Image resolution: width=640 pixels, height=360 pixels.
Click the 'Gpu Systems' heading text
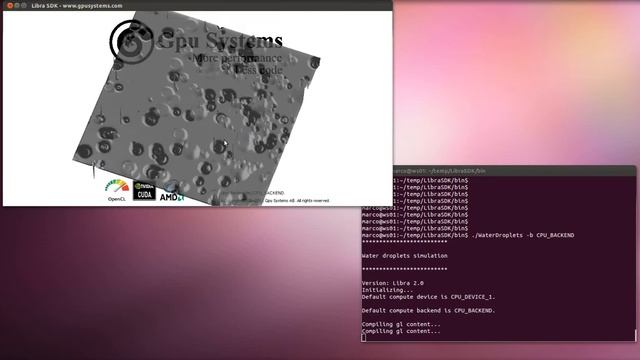[x=220, y=41]
